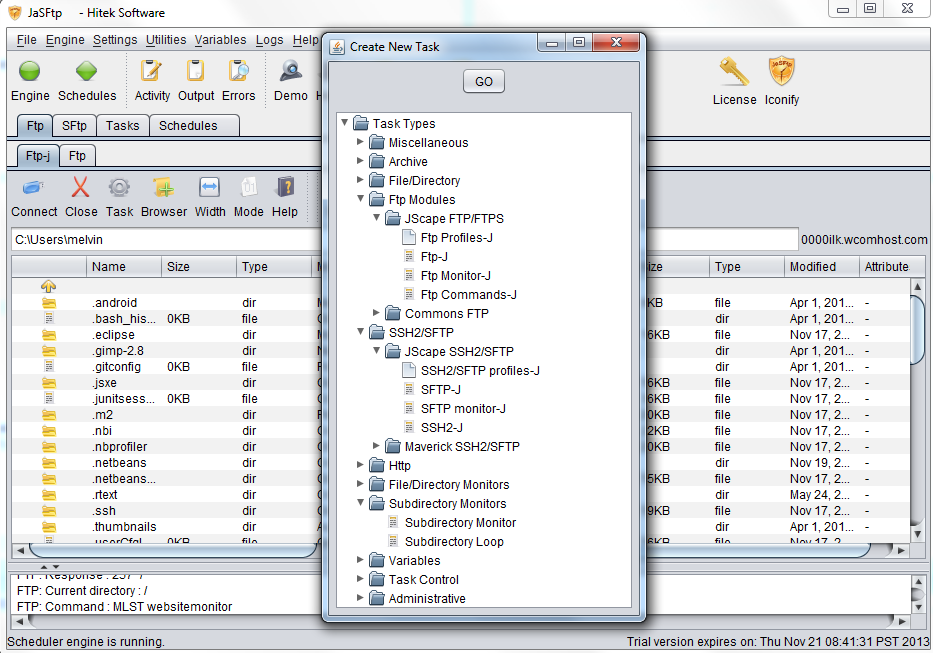Open the Engine menu
Screen dimensions: 933x653
65,40
